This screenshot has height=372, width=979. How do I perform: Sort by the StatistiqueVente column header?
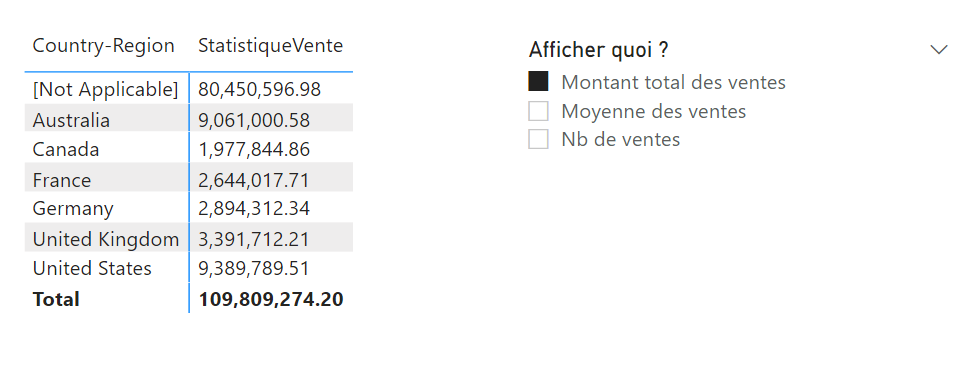(270, 46)
